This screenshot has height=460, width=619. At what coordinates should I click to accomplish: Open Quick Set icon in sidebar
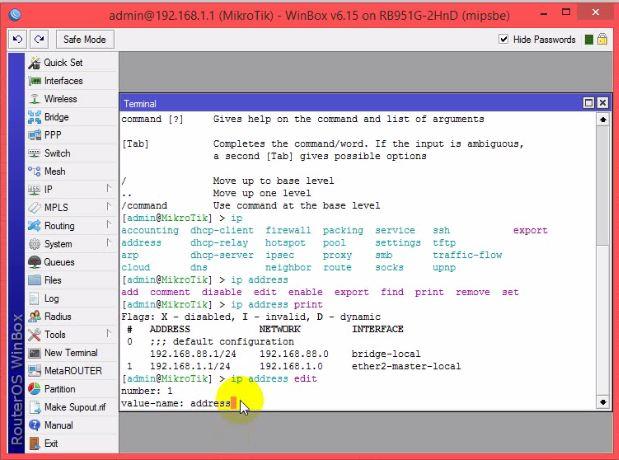(x=34, y=62)
